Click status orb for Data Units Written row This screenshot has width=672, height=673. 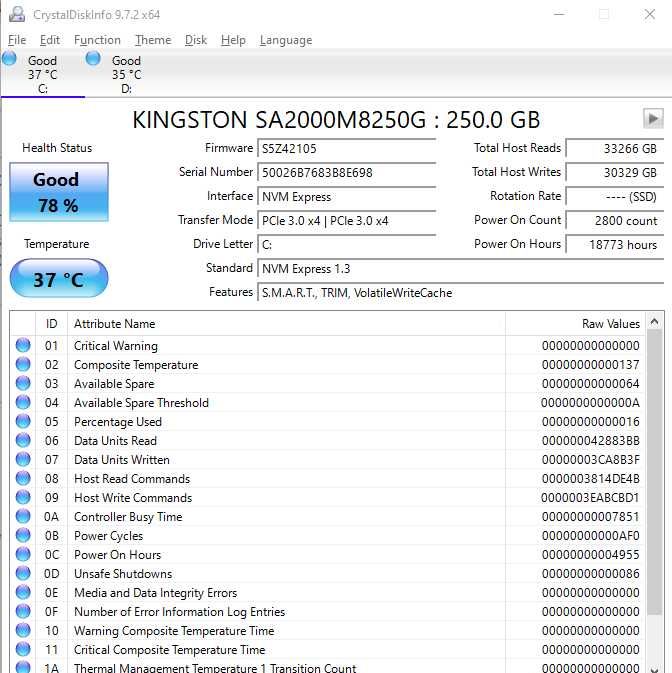coord(23,459)
